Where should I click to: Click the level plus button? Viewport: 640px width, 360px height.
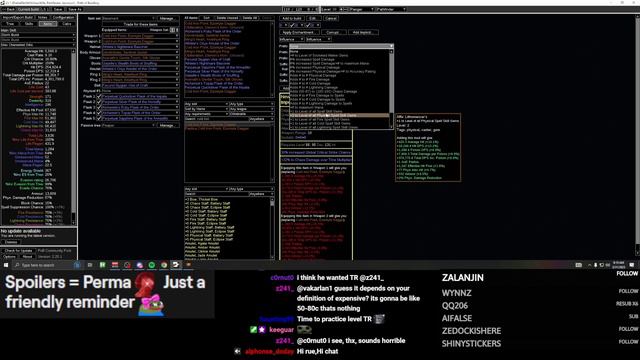341,9
